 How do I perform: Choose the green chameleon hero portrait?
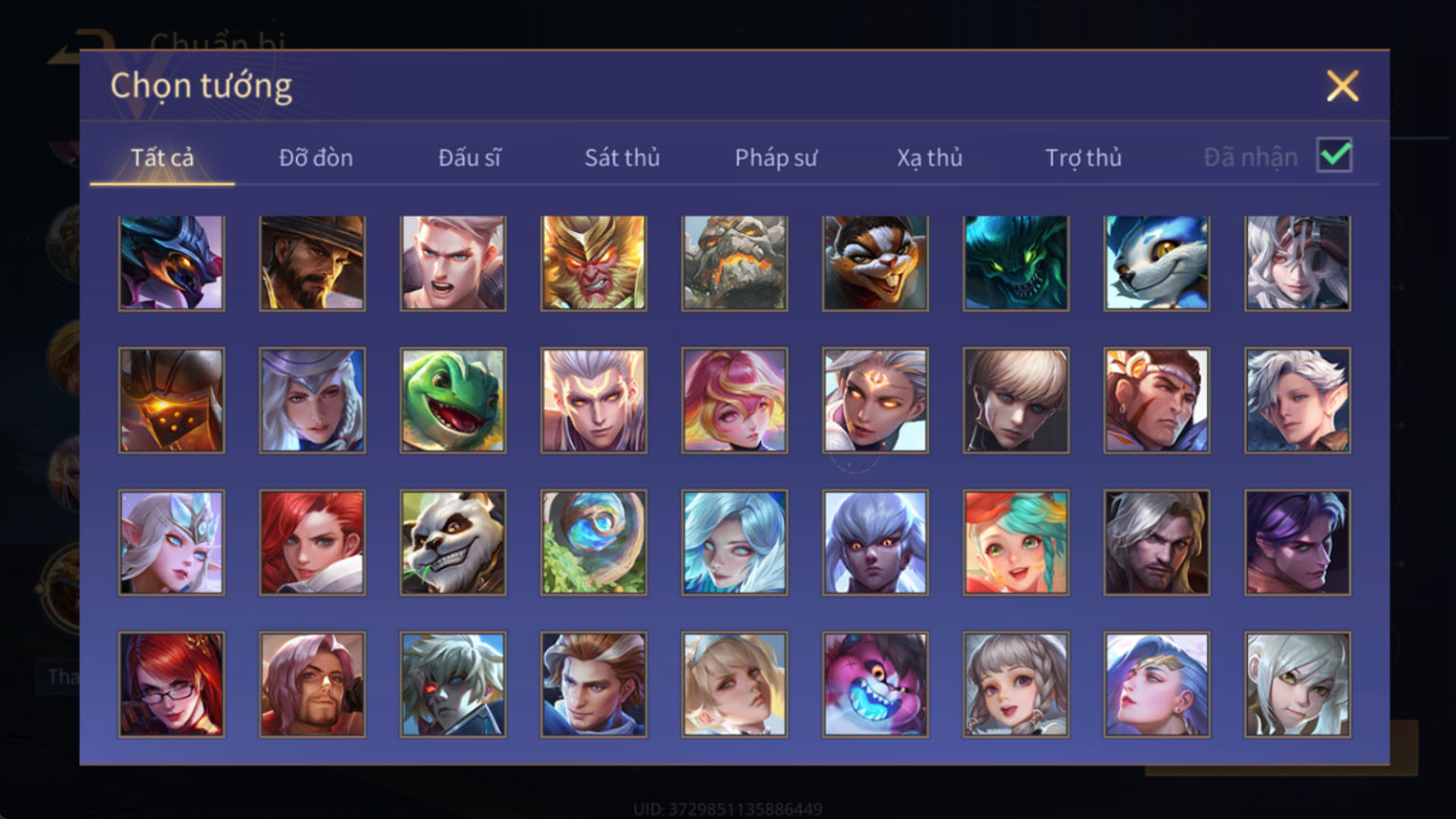tap(453, 400)
